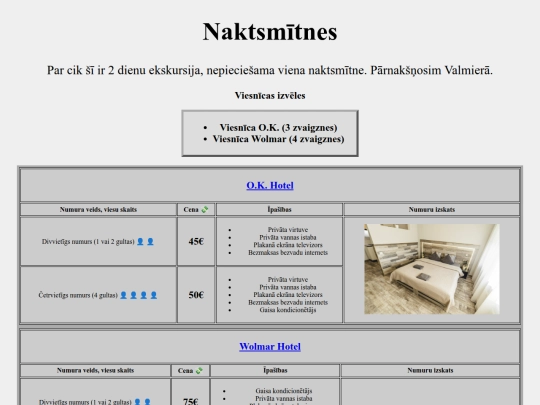This screenshot has height=405, width=540.
Task: Click 'Gaisa kondicionētājs' in Wolmar 75€ row
Action: (284, 391)
